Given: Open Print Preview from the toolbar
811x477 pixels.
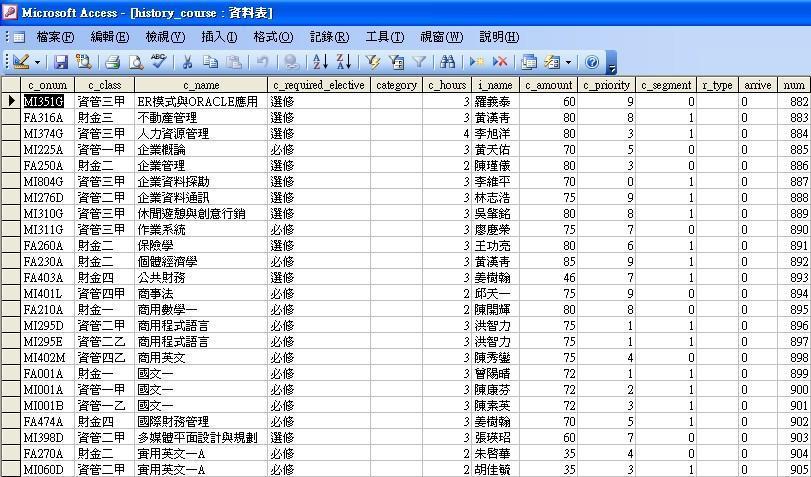Looking at the screenshot, I should point(135,62).
